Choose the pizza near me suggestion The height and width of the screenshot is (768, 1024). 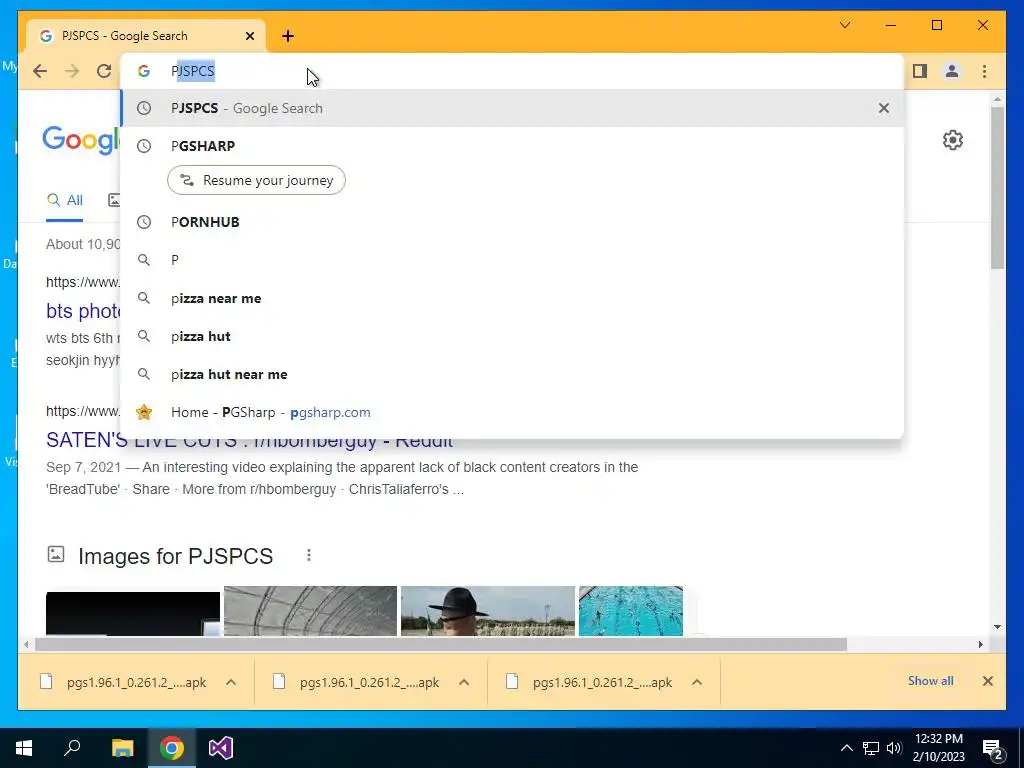point(512,298)
